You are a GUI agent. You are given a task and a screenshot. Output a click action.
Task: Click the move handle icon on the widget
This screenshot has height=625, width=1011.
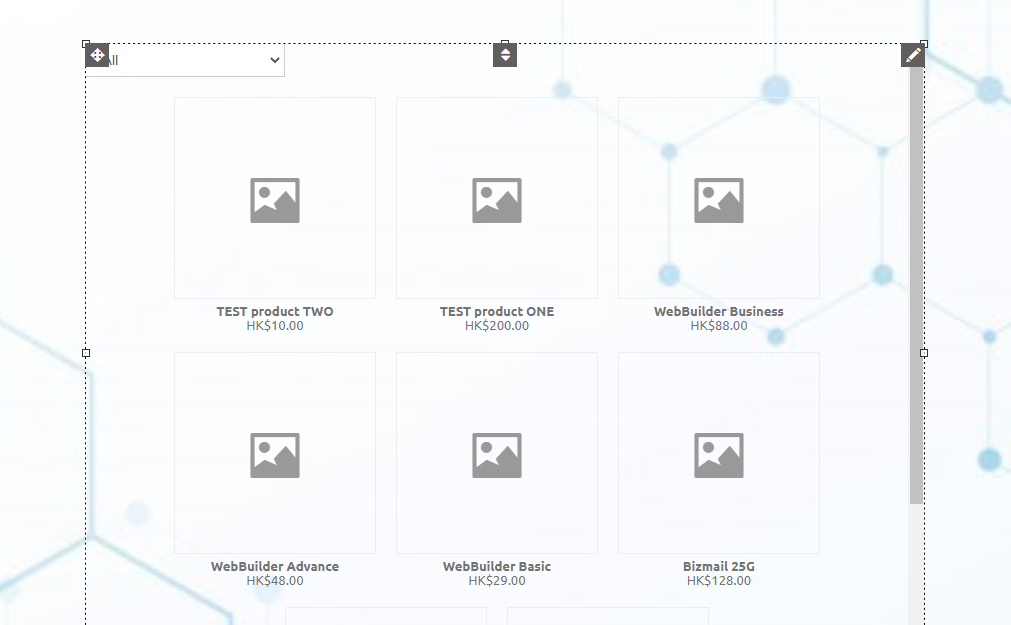pos(97,55)
